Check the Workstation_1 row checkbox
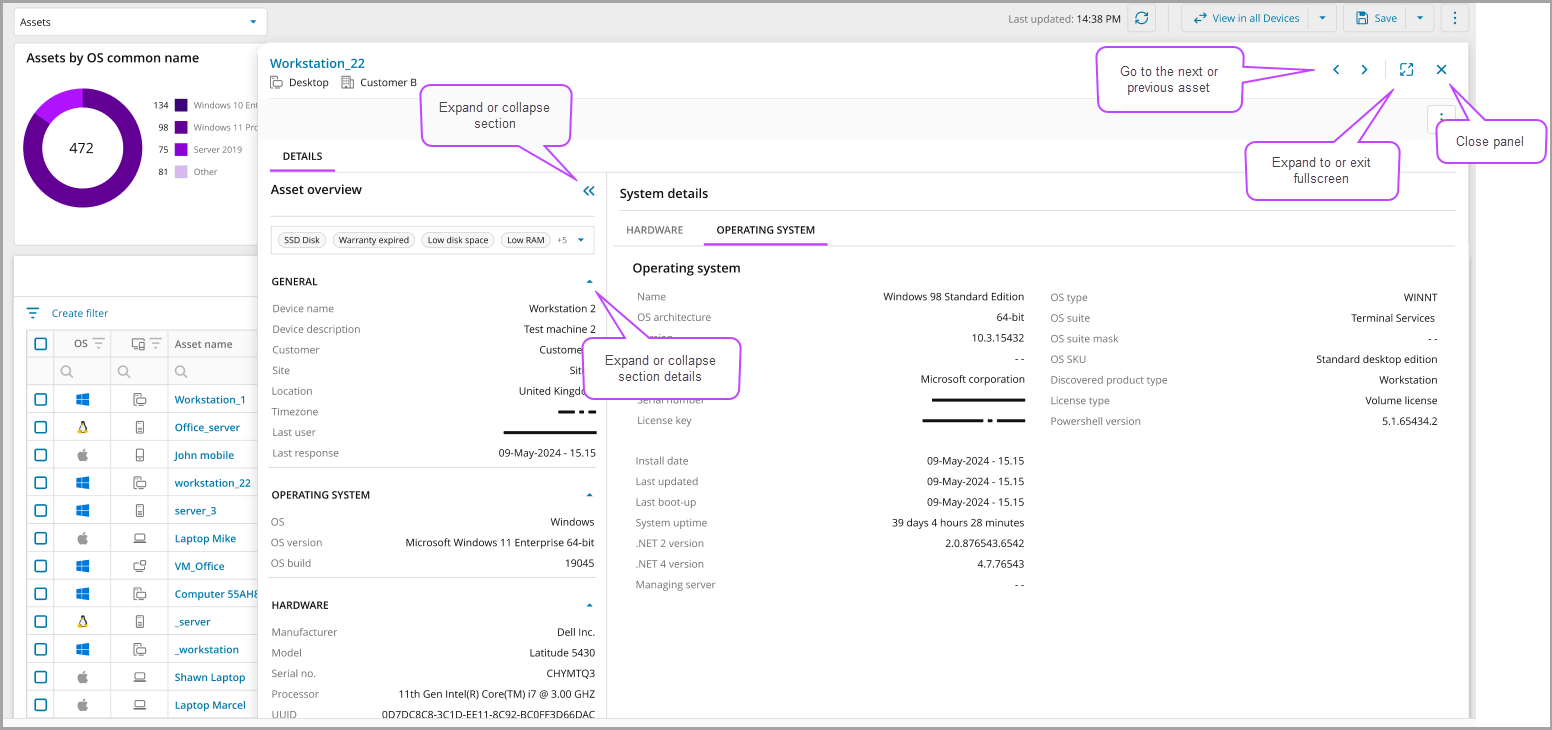1552x730 pixels. coord(40,399)
